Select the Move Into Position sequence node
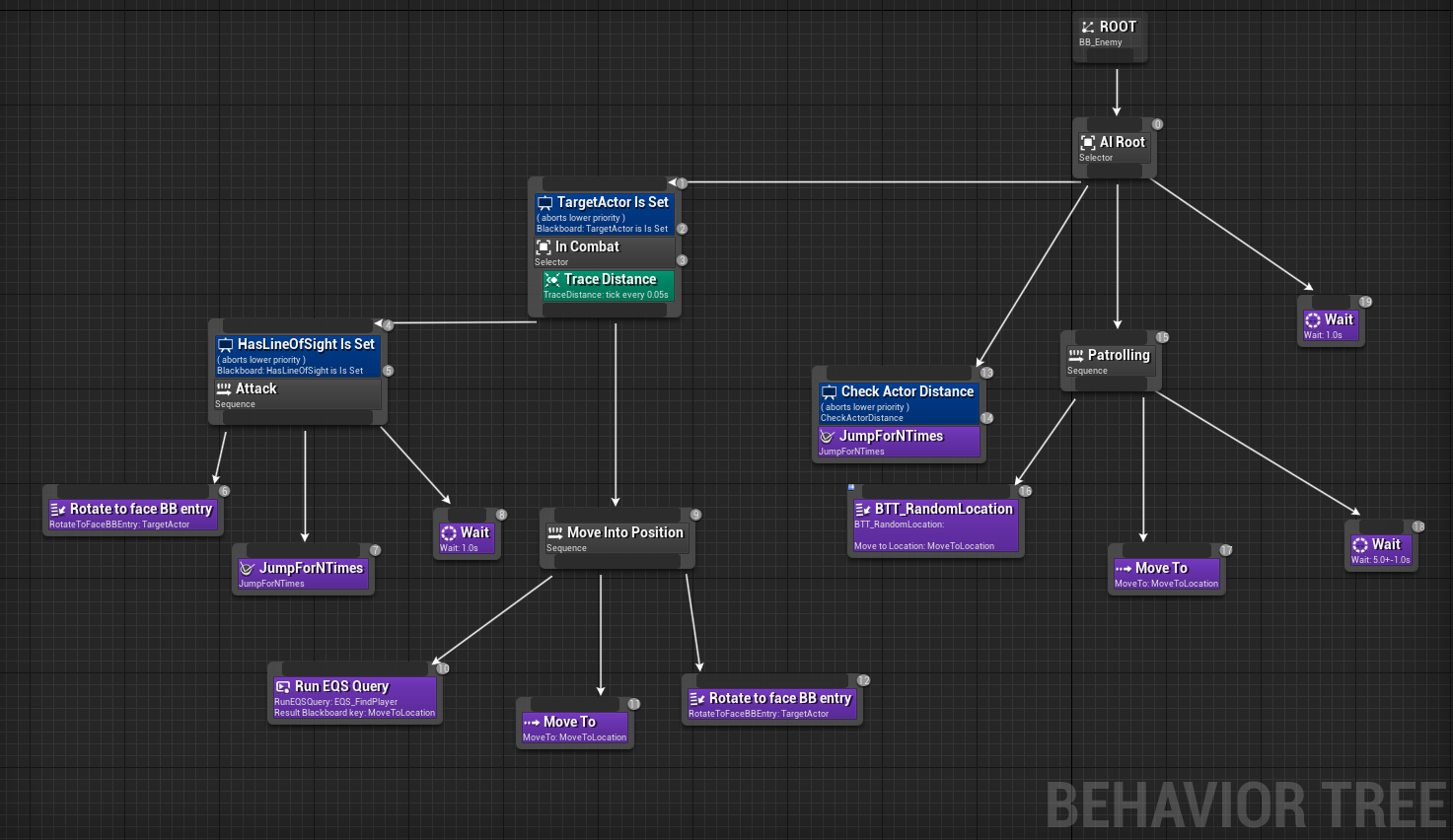The width and height of the screenshot is (1453, 840). 617,537
